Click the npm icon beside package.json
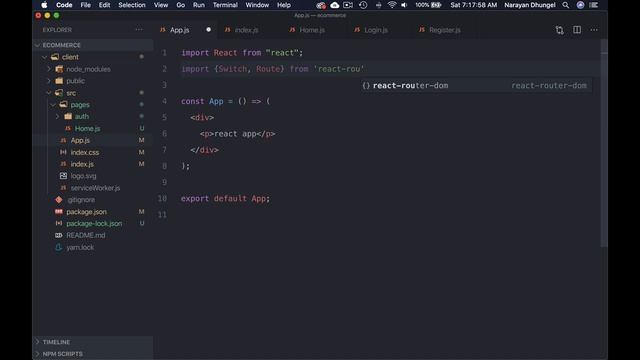 click(59, 211)
